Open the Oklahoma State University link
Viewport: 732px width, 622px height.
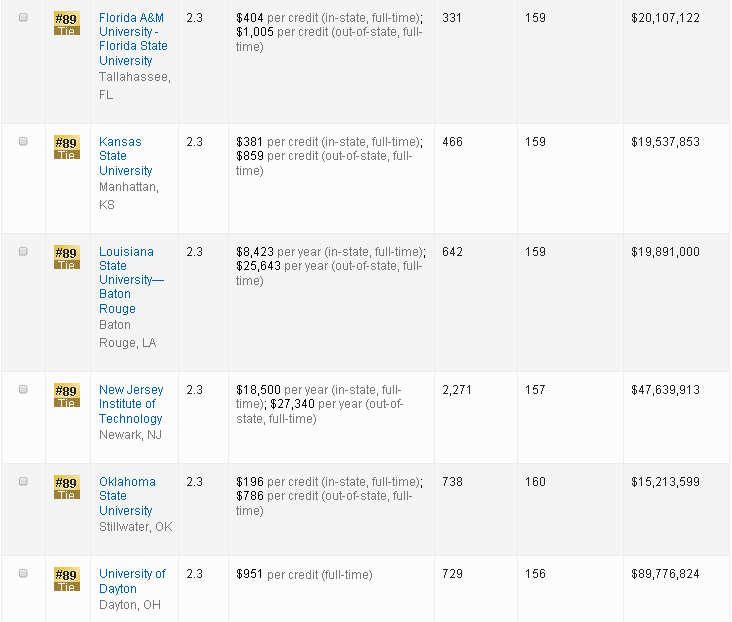tap(127, 496)
